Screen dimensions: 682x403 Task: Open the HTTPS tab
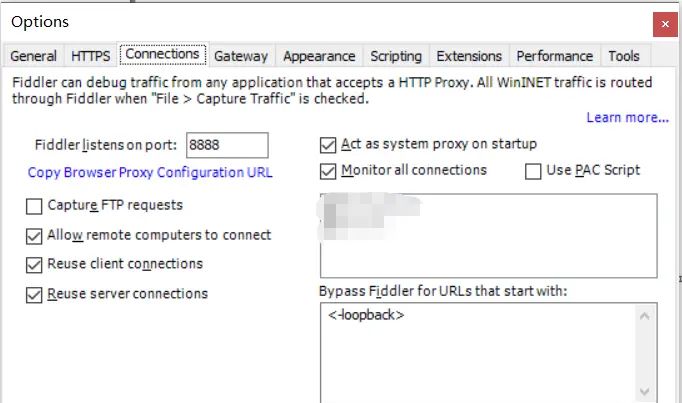[x=91, y=56]
